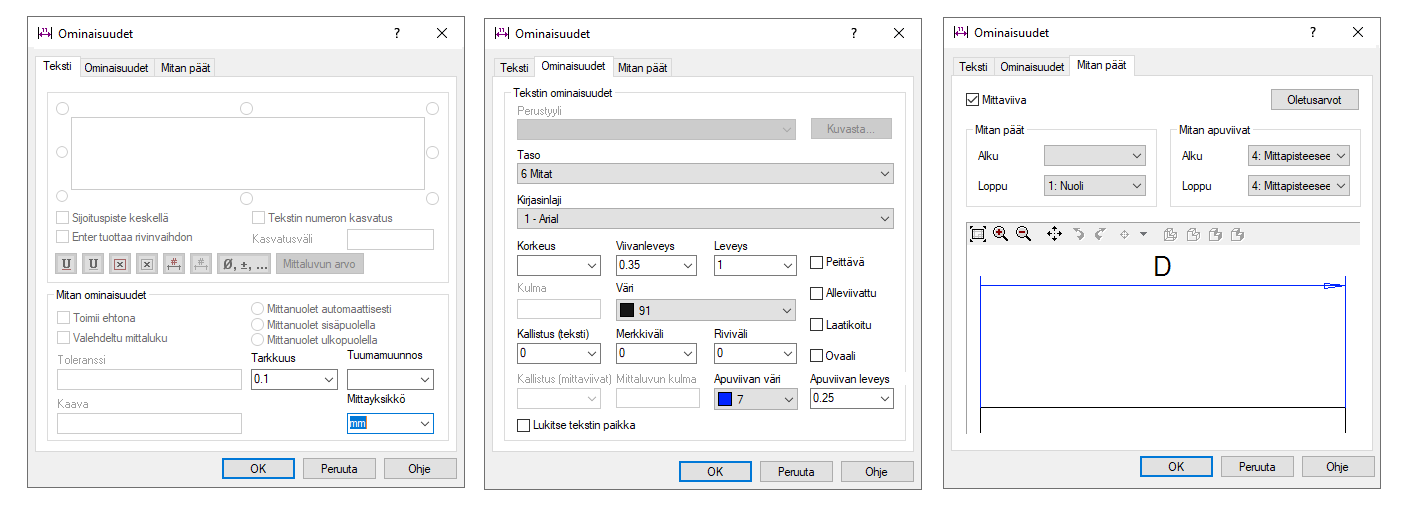Image resolution: width=1404 pixels, height=514 pixels.
Task: Open the Mittayksikkö dropdown showing mm
Action: 390,424
